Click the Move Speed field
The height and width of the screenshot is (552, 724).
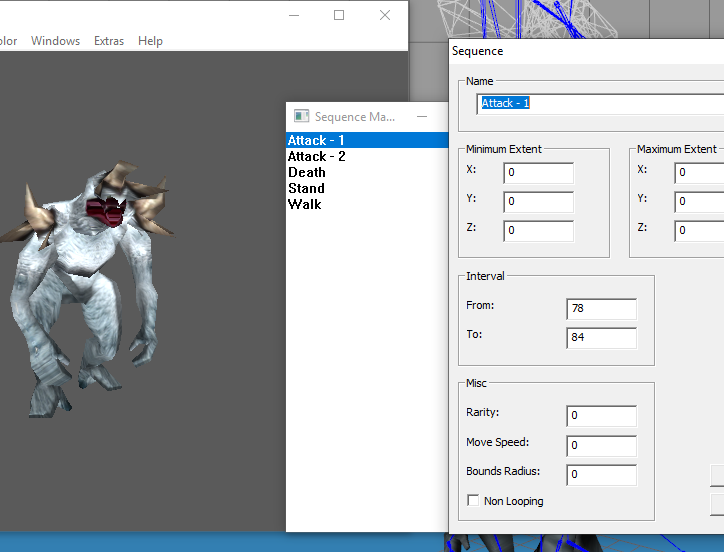pos(601,446)
